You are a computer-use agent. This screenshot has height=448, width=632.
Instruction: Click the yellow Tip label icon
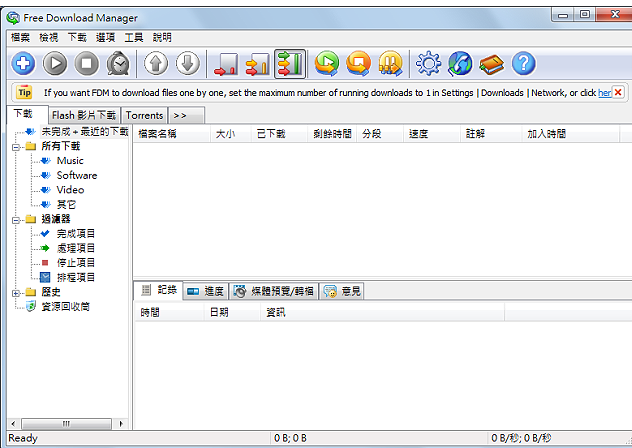point(24,92)
